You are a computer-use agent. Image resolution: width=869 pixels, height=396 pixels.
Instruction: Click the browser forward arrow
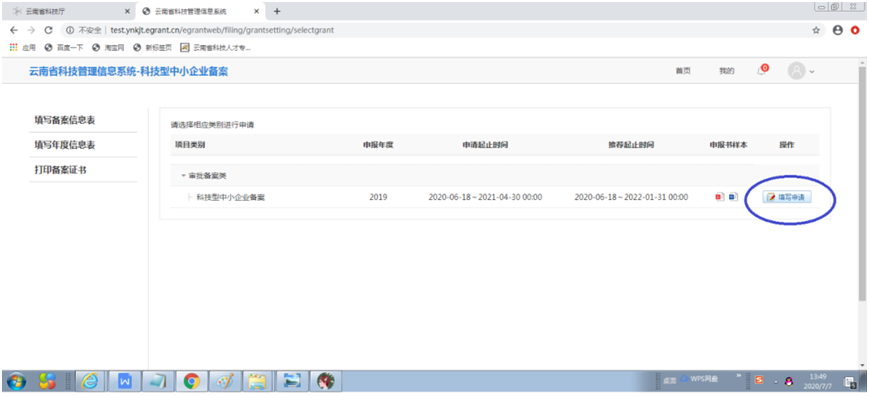31,30
